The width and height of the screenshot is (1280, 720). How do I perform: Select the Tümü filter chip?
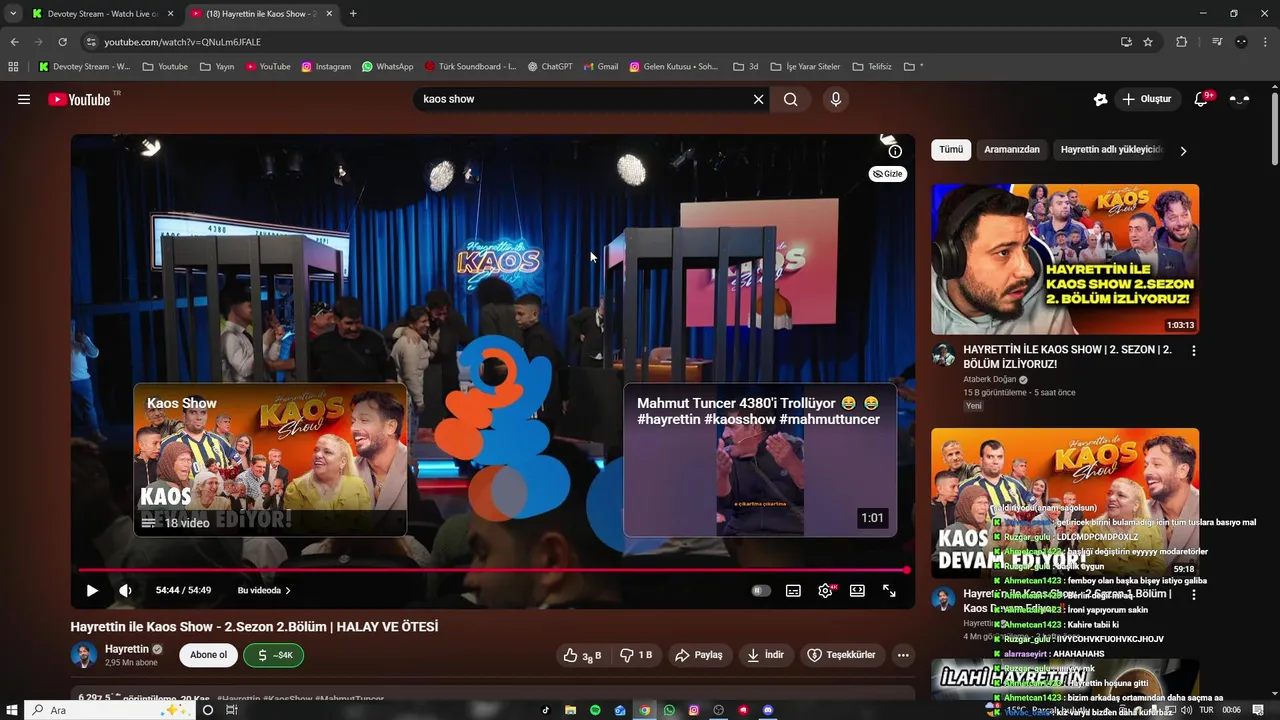pyautogui.click(x=951, y=150)
